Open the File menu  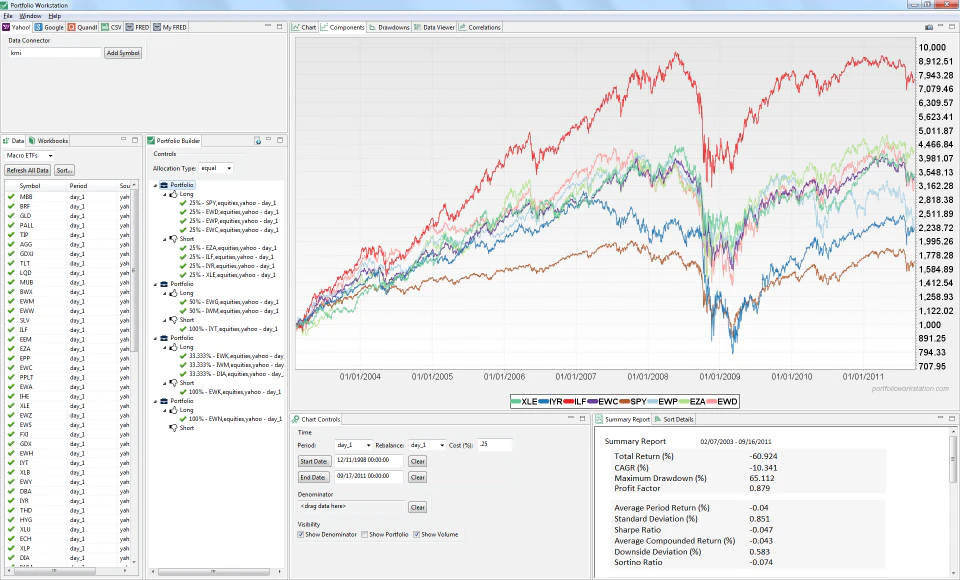click(x=8, y=16)
